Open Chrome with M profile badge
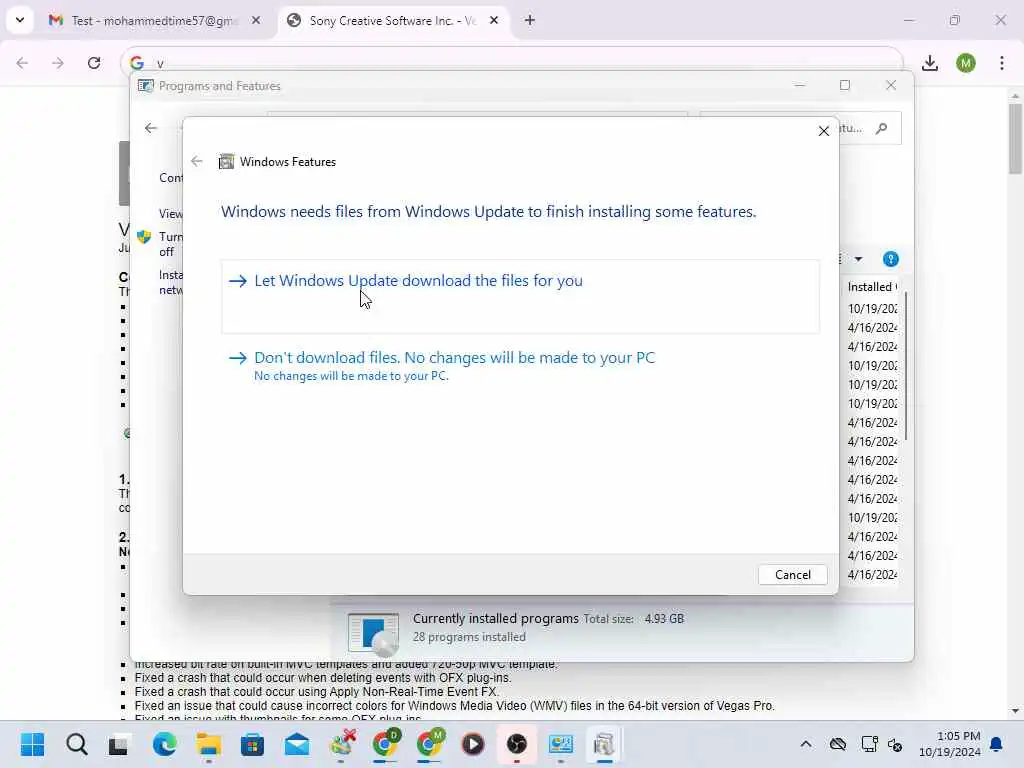The width and height of the screenshot is (1024, 768). [430, 744]
